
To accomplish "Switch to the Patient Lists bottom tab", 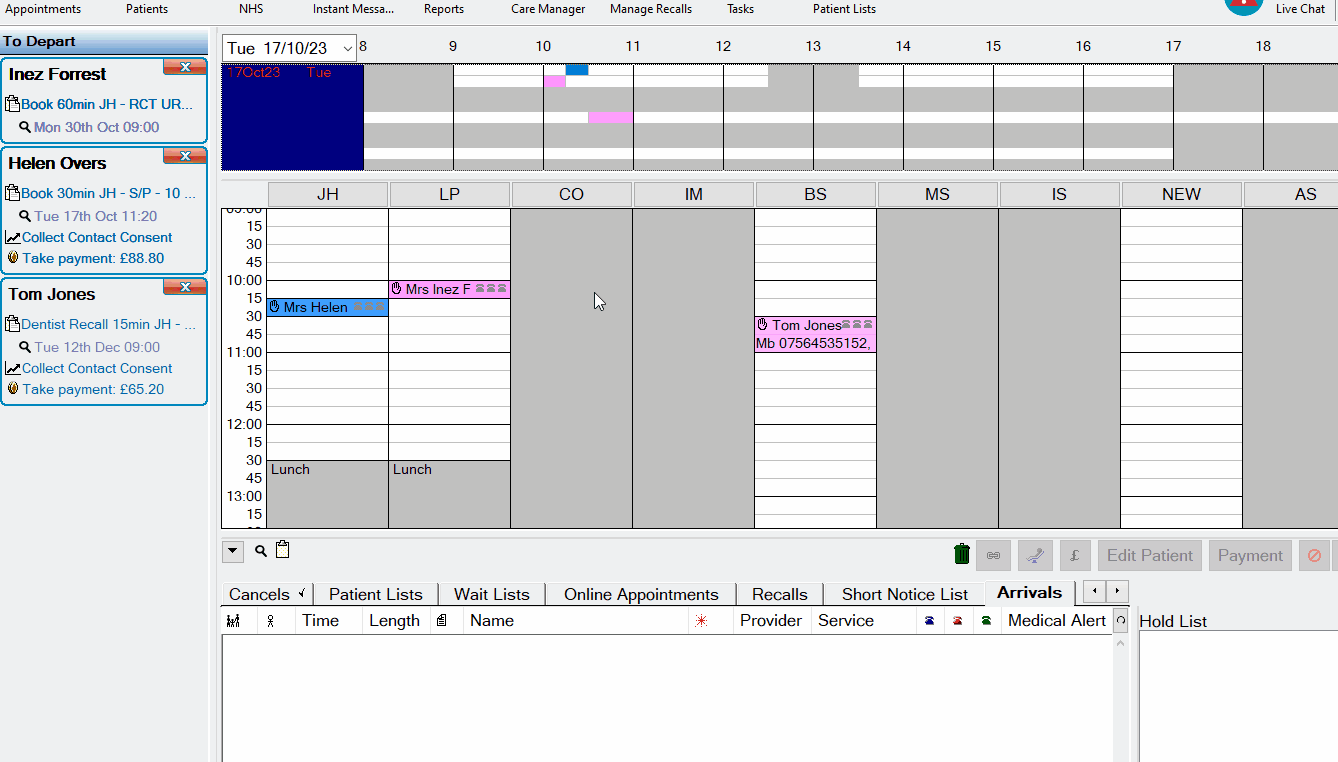I will point(376,594).
